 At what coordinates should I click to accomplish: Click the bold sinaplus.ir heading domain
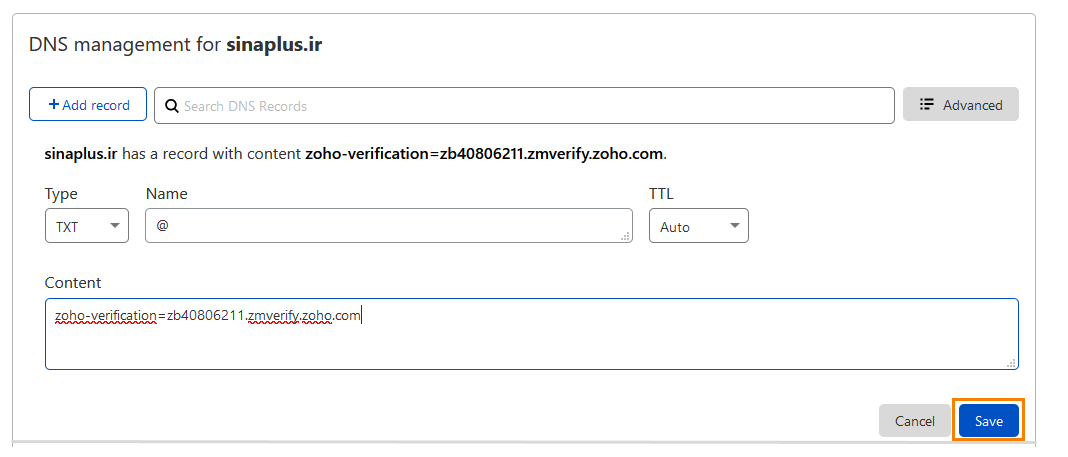click(x=274, y=45)
